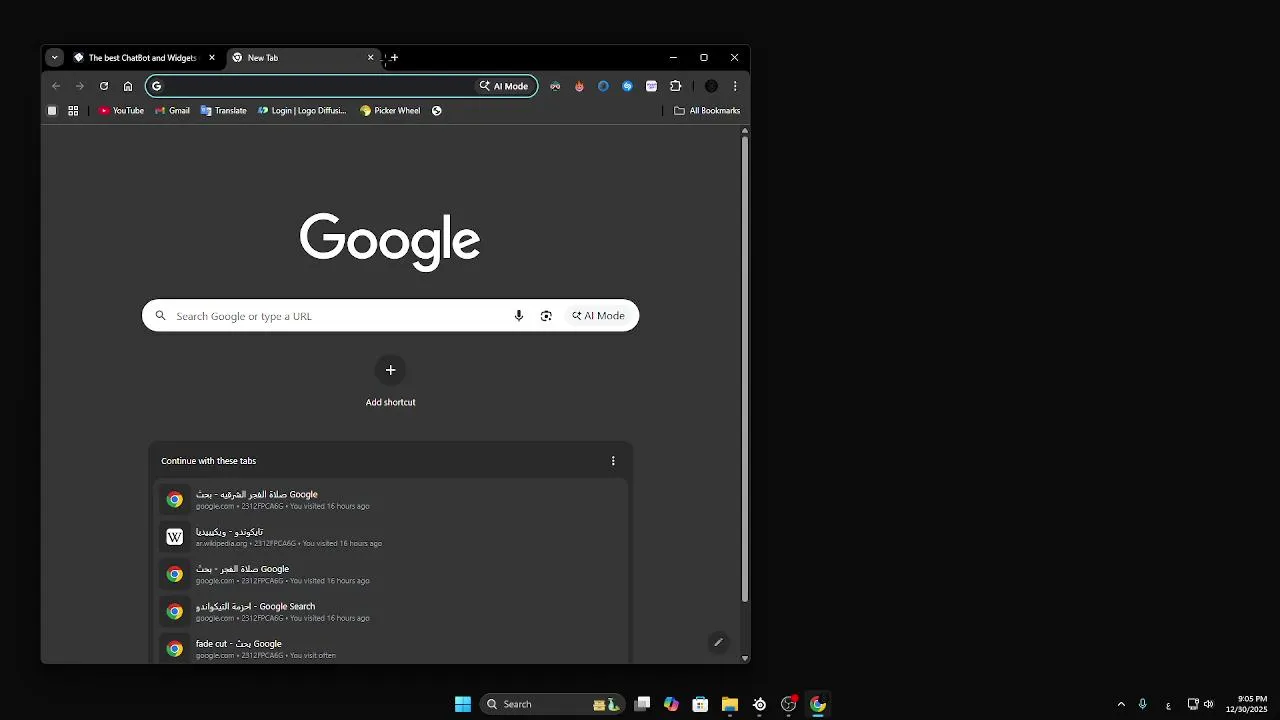Open Task View from the taskbar

[x=642, y=704]
